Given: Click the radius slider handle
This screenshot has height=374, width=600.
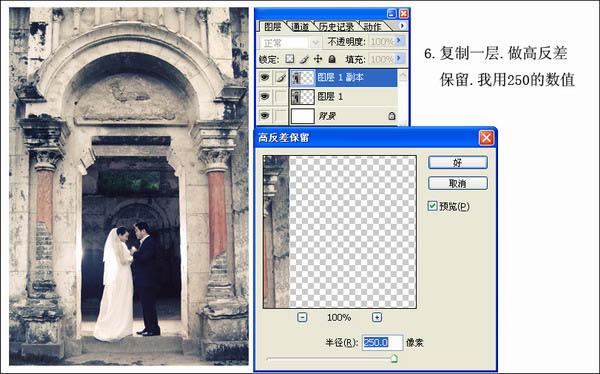Looking at the screenshot, I should click(x=394, y=359).
